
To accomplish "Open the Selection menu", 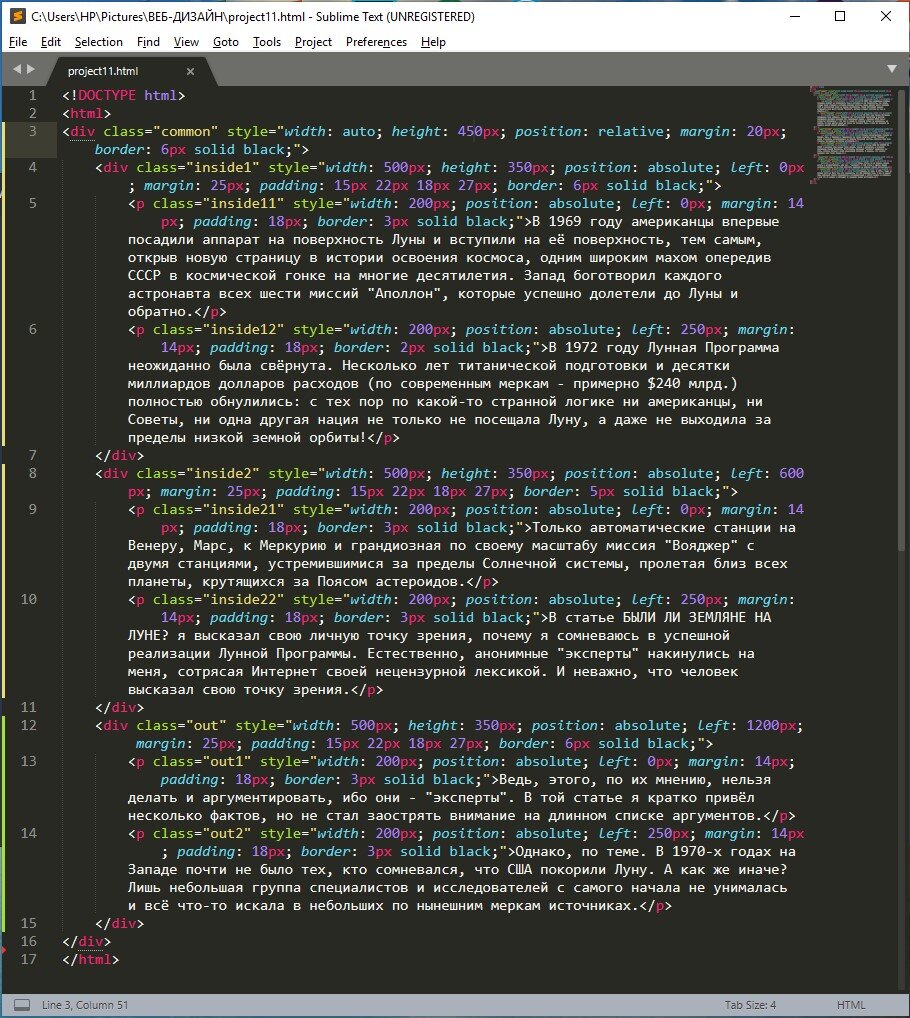I will [99, 42].
